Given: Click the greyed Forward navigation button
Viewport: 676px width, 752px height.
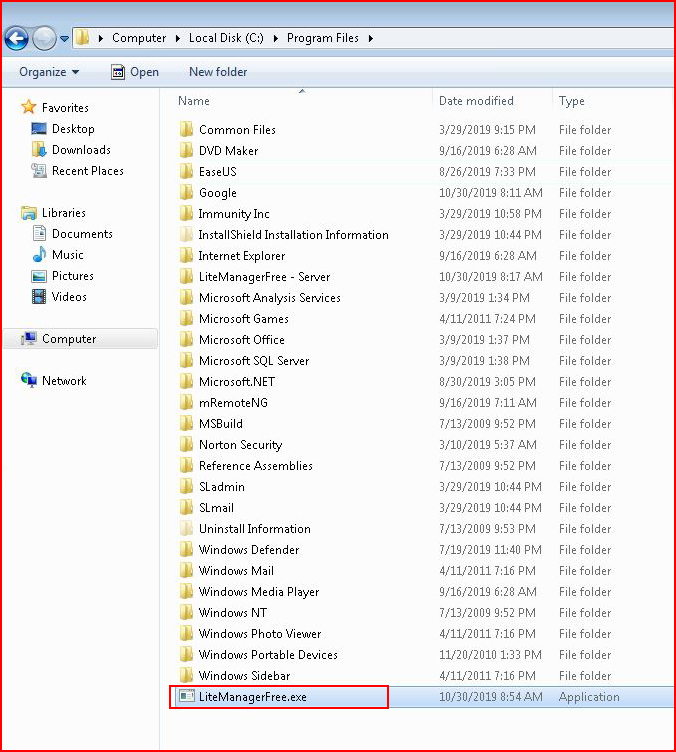Looking at the screenshot, I should pos(44,38).
